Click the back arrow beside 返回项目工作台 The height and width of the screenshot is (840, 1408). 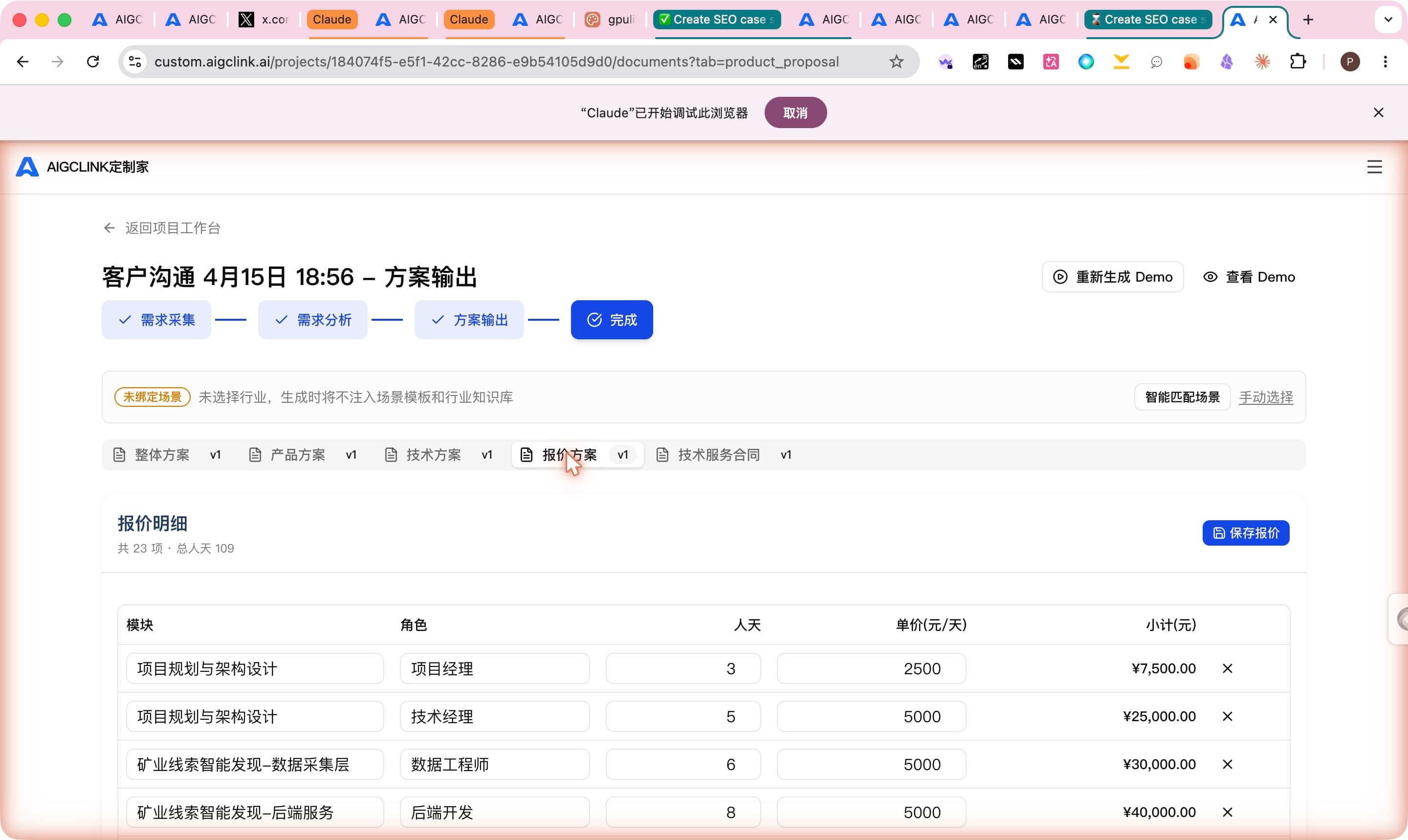[x=109, y=228]
